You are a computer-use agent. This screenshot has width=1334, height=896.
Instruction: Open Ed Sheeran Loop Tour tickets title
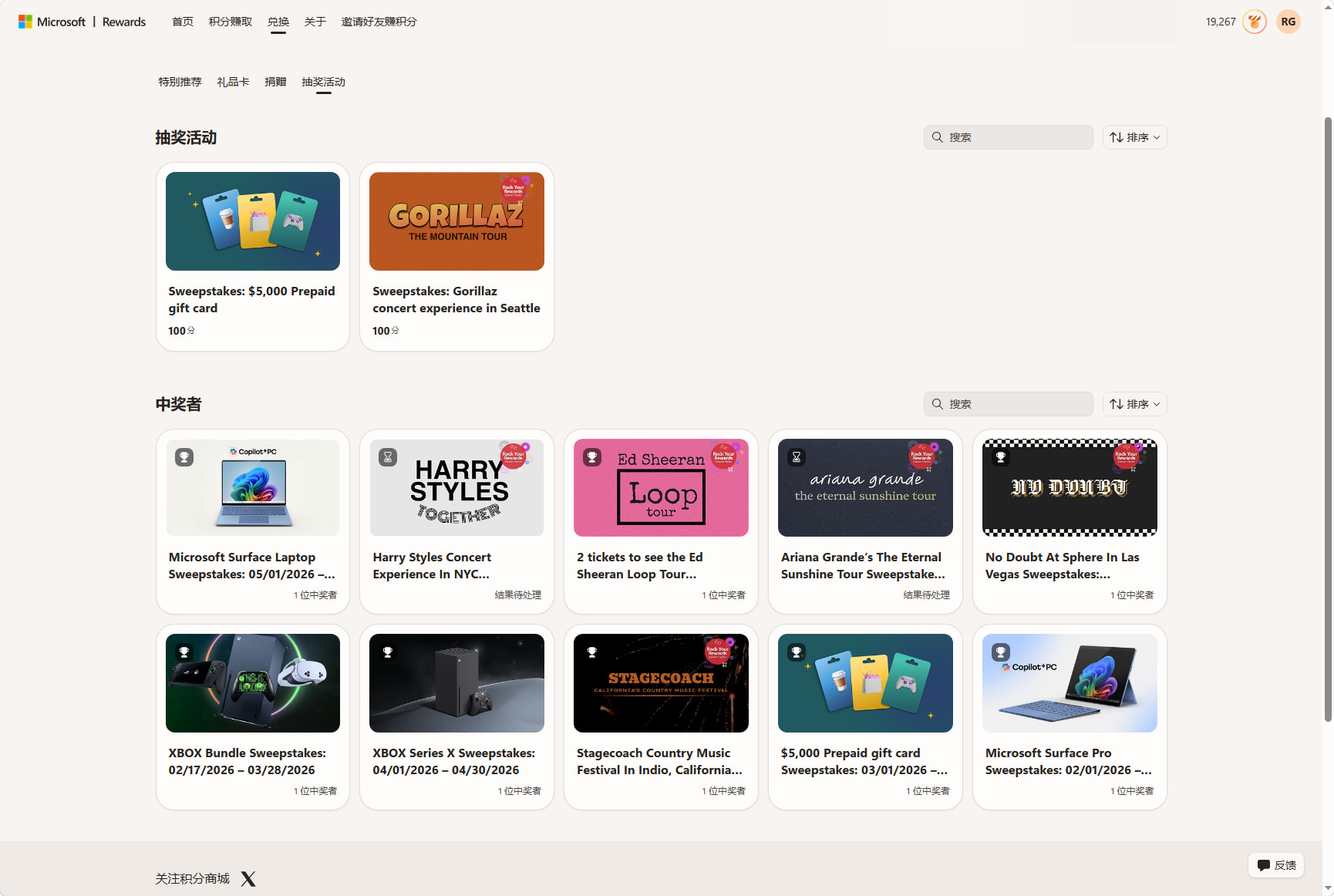coord(640,566)
